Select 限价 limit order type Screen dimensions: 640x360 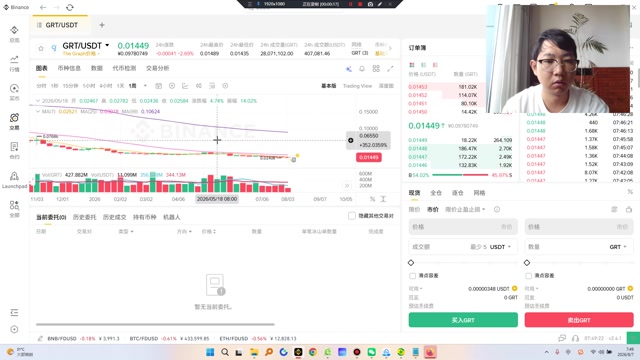coord(414,209)
